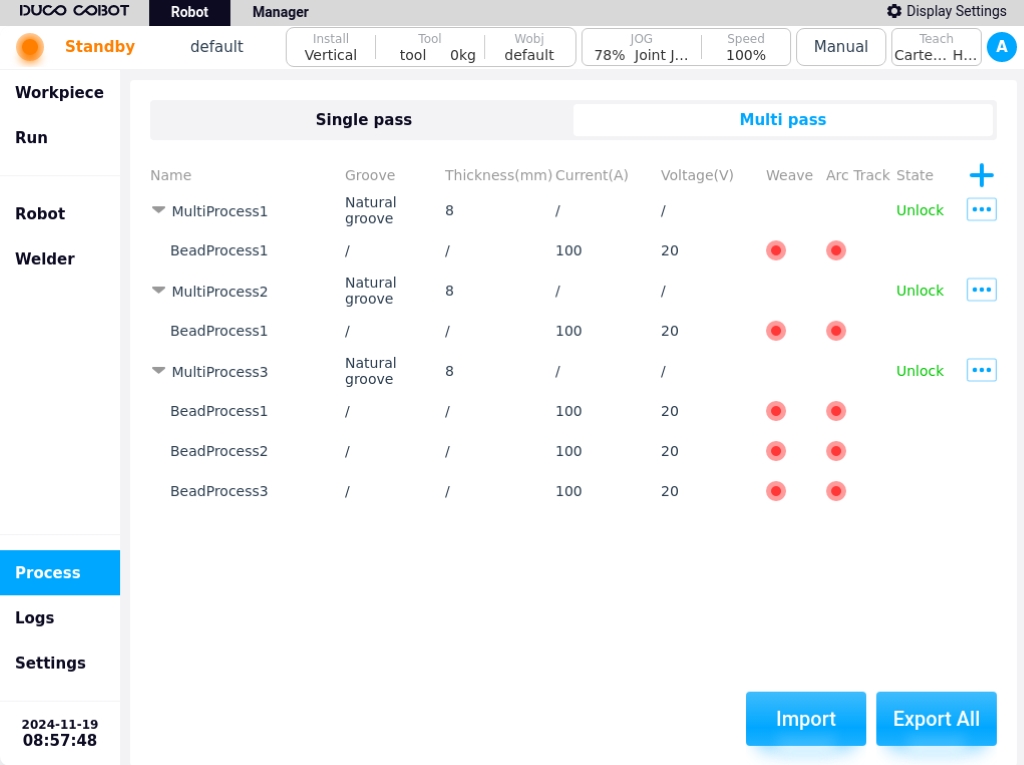Toggle Weave for MultiProcess3 BeadProcess1
Image resolution: width=1024 pixels, height=765 pixels.
pos(776,411)
